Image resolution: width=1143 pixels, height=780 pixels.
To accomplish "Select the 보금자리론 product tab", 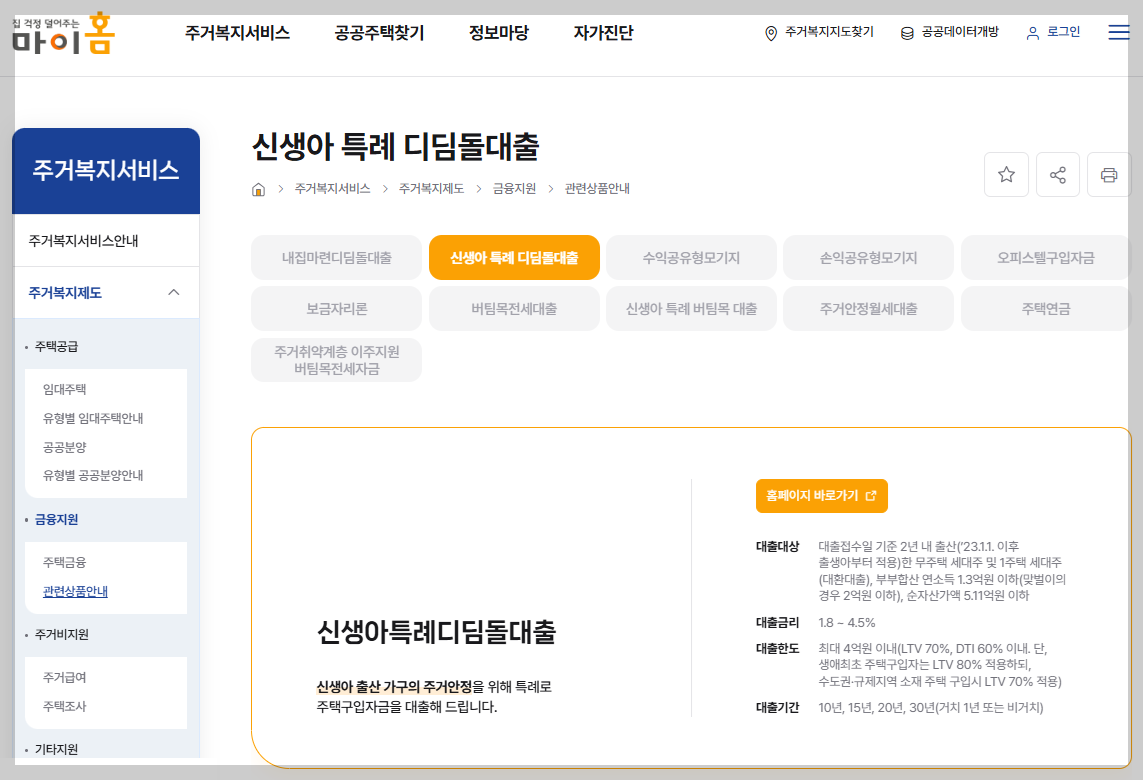I will pos(336,308).
